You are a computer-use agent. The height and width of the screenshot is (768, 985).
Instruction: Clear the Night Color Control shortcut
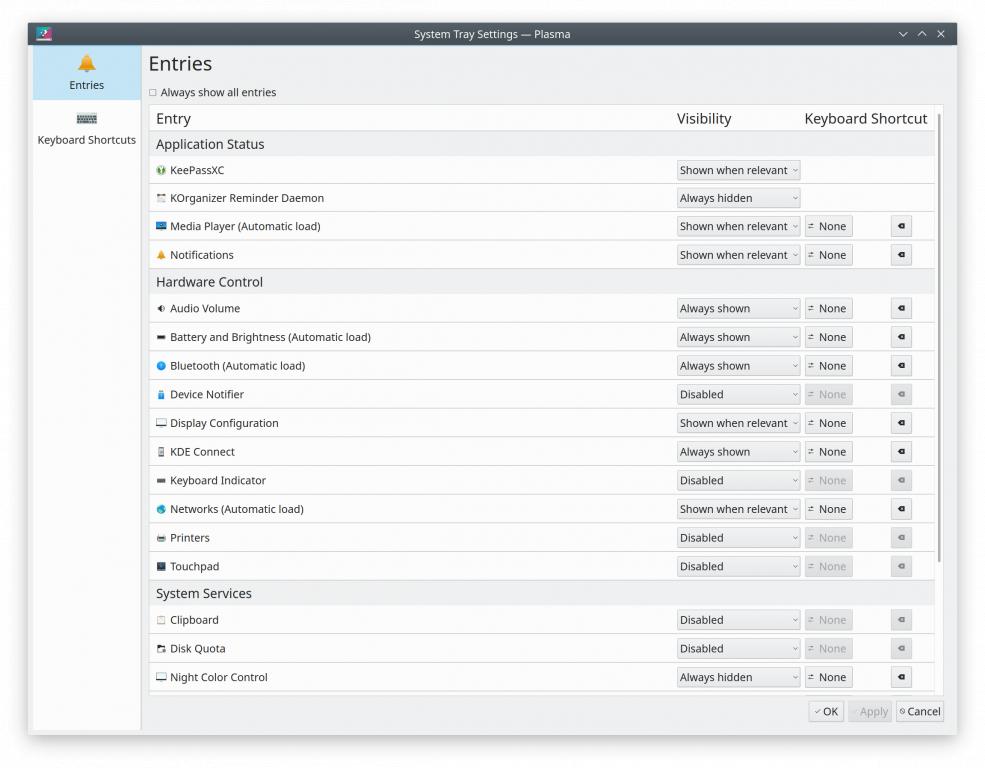coord(901,678)
